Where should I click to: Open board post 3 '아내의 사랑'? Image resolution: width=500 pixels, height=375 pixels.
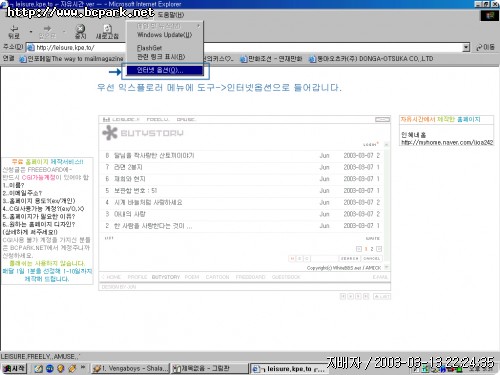(x=130, y=214)
